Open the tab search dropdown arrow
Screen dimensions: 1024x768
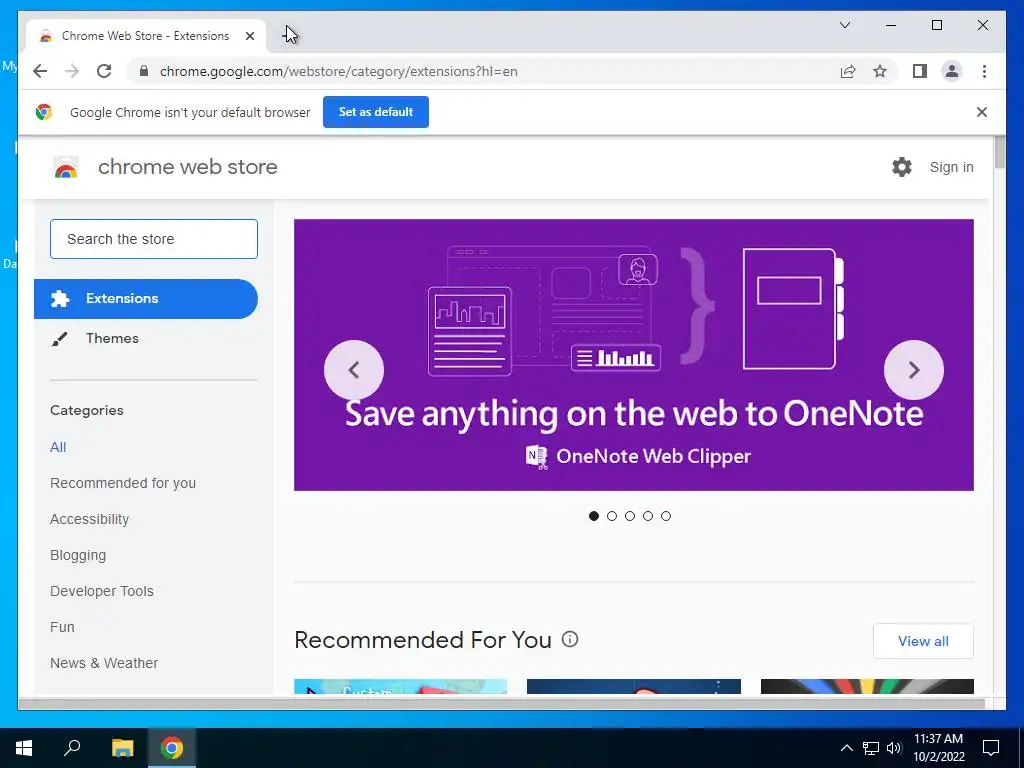[x=844, y=25]
